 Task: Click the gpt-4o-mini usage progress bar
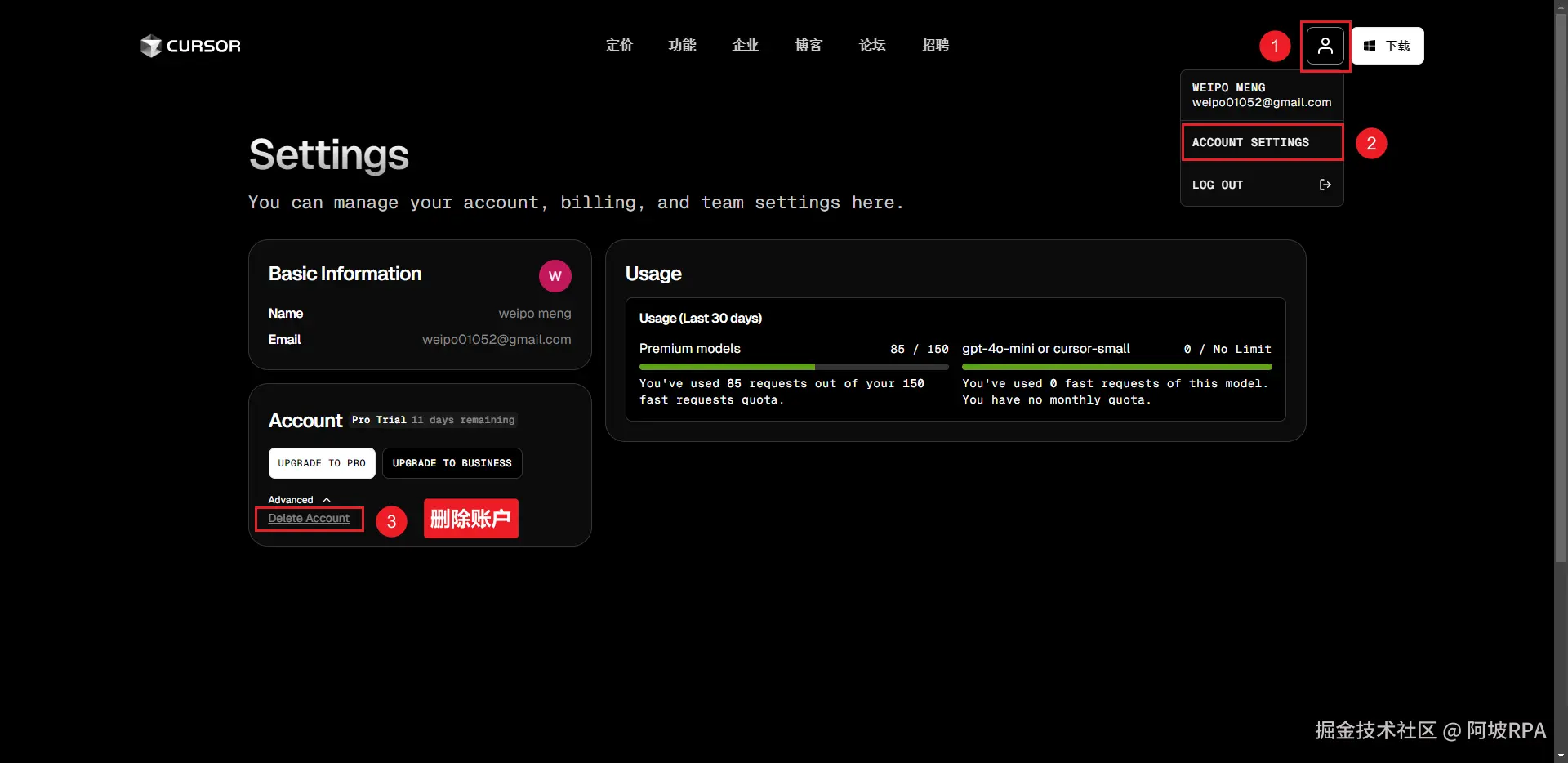[x=1117, y=367]
